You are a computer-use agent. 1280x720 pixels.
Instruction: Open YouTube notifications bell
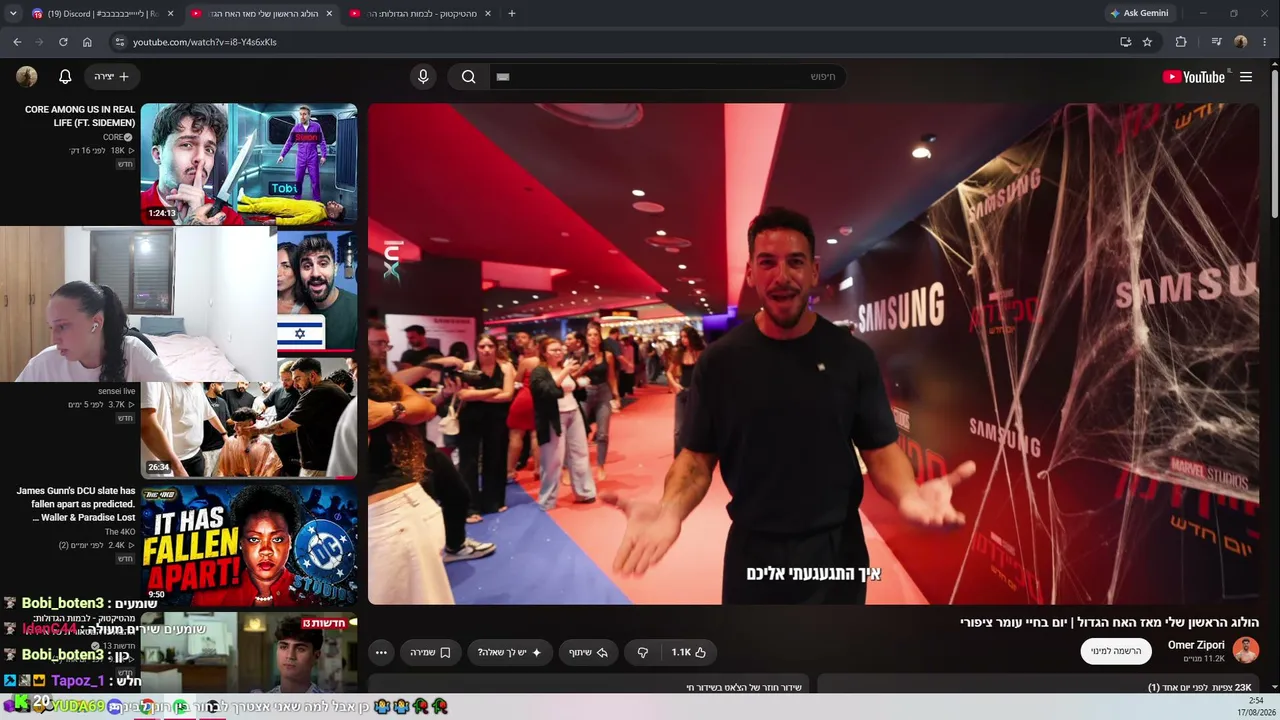pyautogui.click(x=65, y=76)
